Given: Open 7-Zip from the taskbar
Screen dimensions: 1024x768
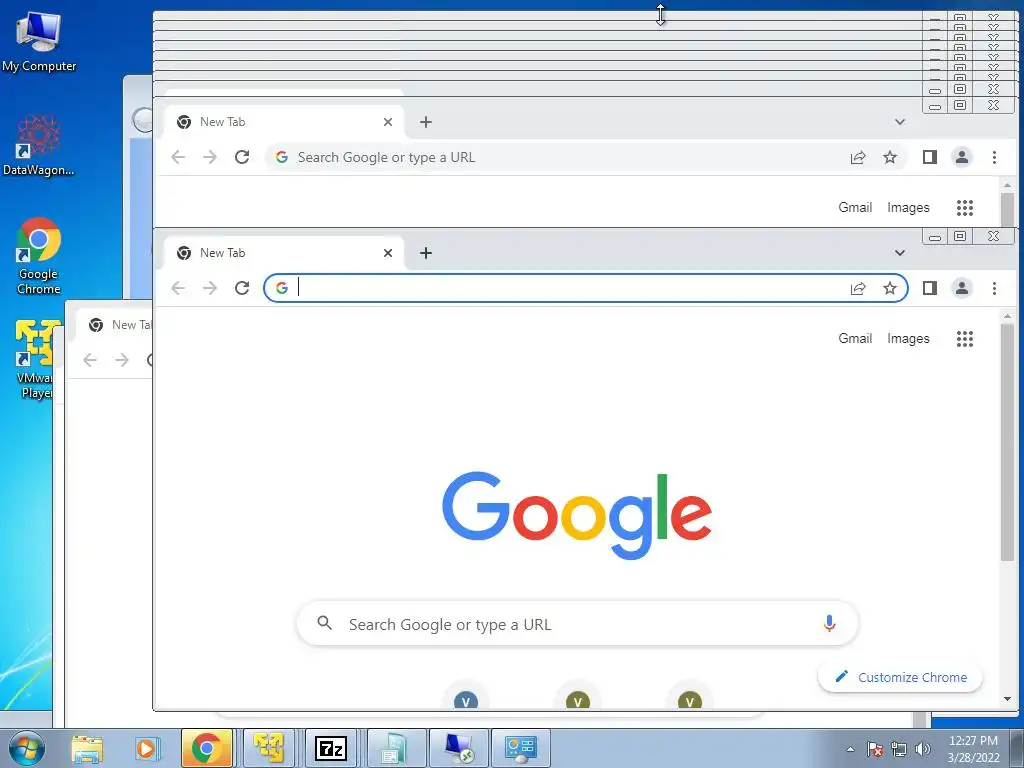Looking at the screenshot, I should tap(330, 748).
